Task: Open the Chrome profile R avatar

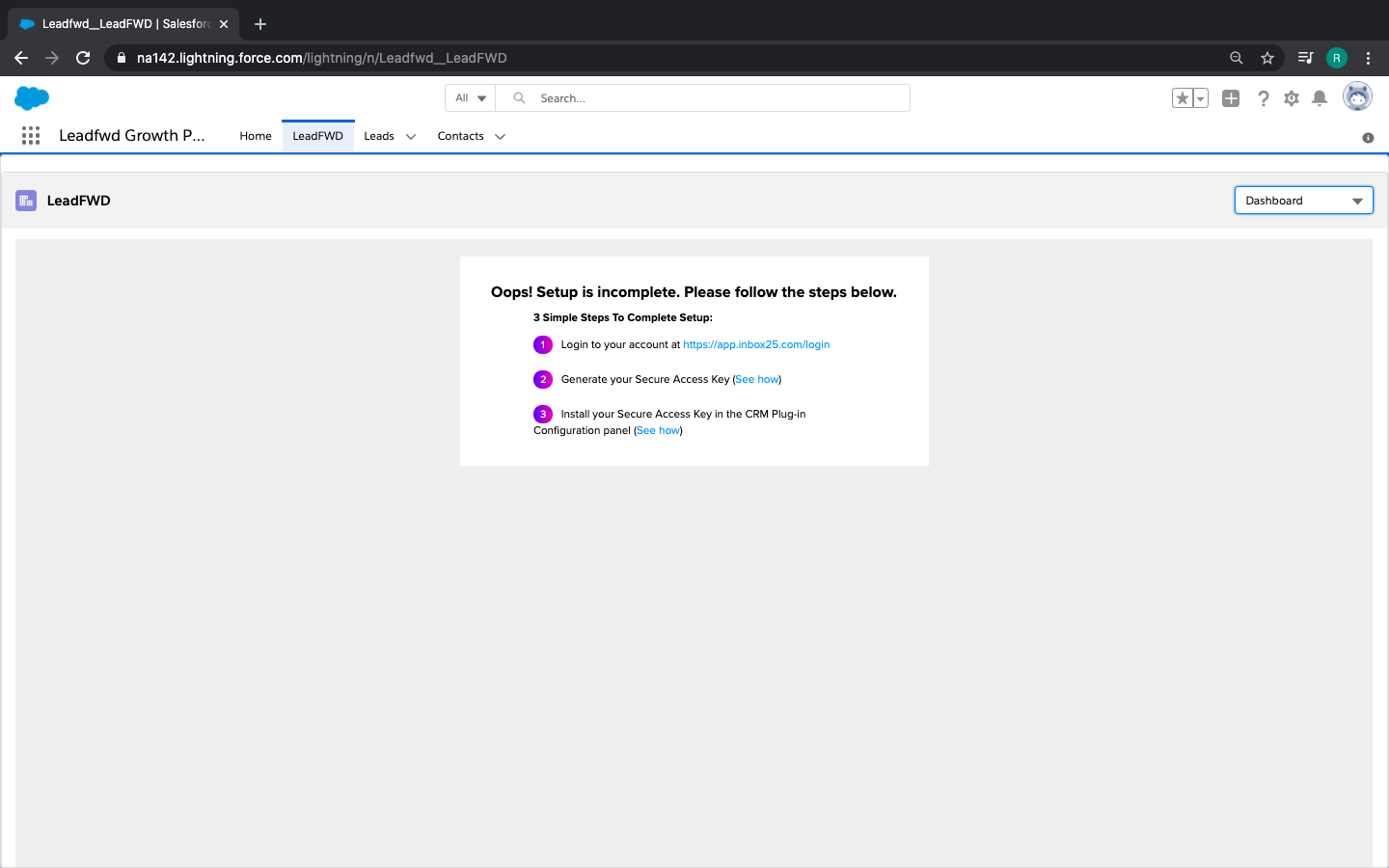Action: pos(1337,58)
